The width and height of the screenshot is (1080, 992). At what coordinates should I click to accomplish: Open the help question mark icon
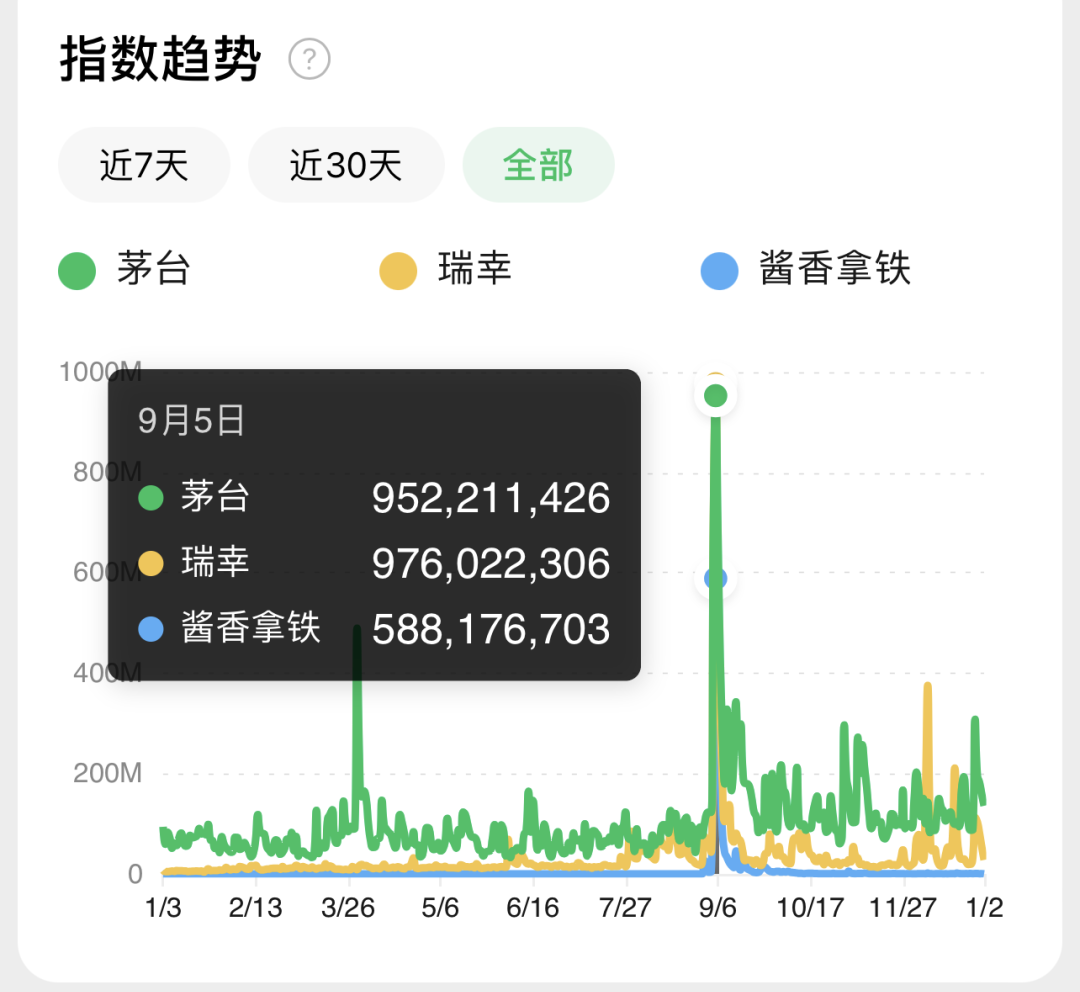[309, 59]
